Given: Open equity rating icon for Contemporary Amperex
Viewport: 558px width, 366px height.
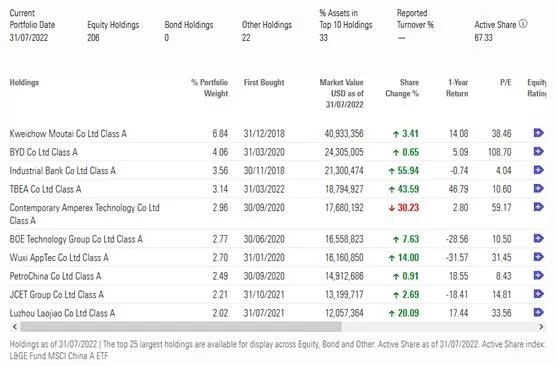Looking at the screenshot, I should [x=538, y=207].
